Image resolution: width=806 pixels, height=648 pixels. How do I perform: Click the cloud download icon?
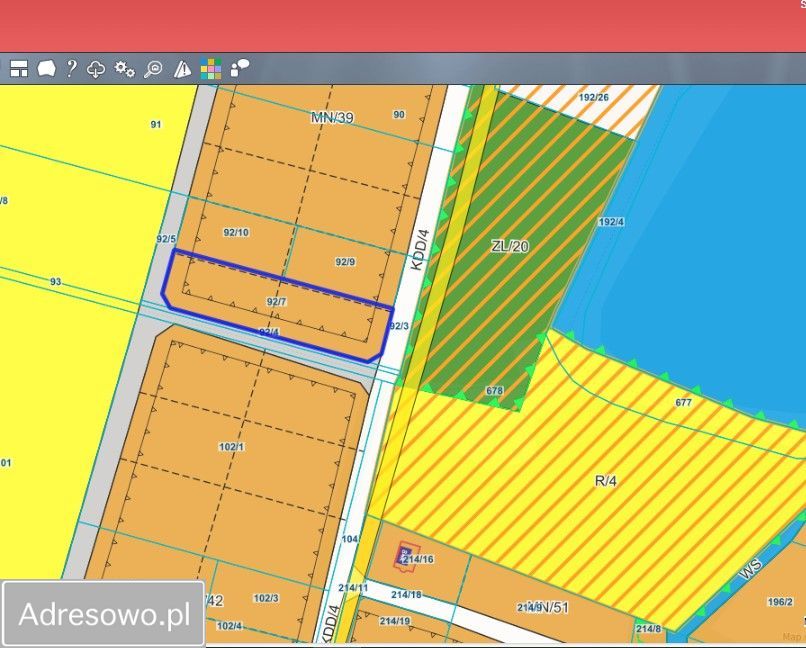click(97, 69)
